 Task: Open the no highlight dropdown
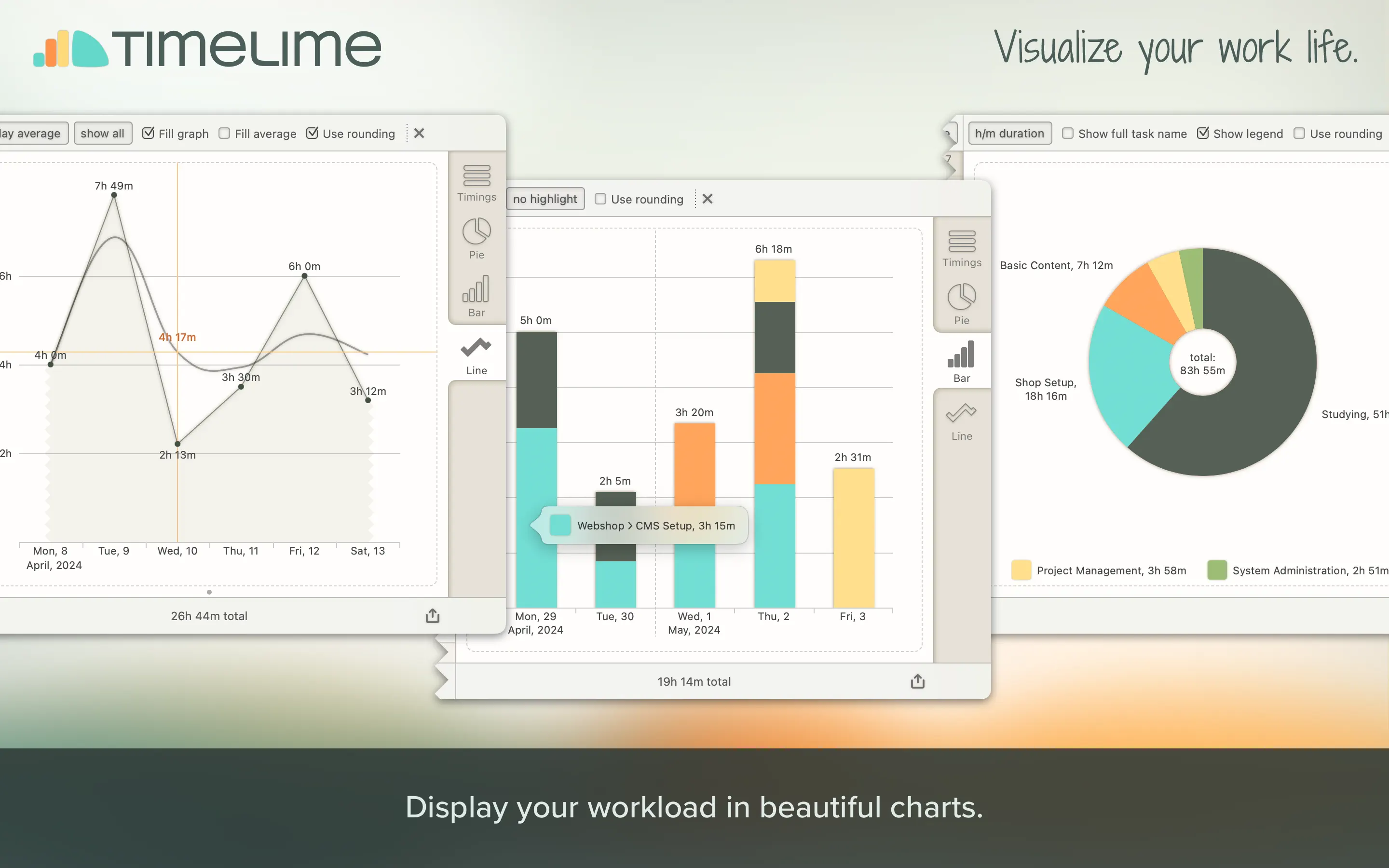545,199
